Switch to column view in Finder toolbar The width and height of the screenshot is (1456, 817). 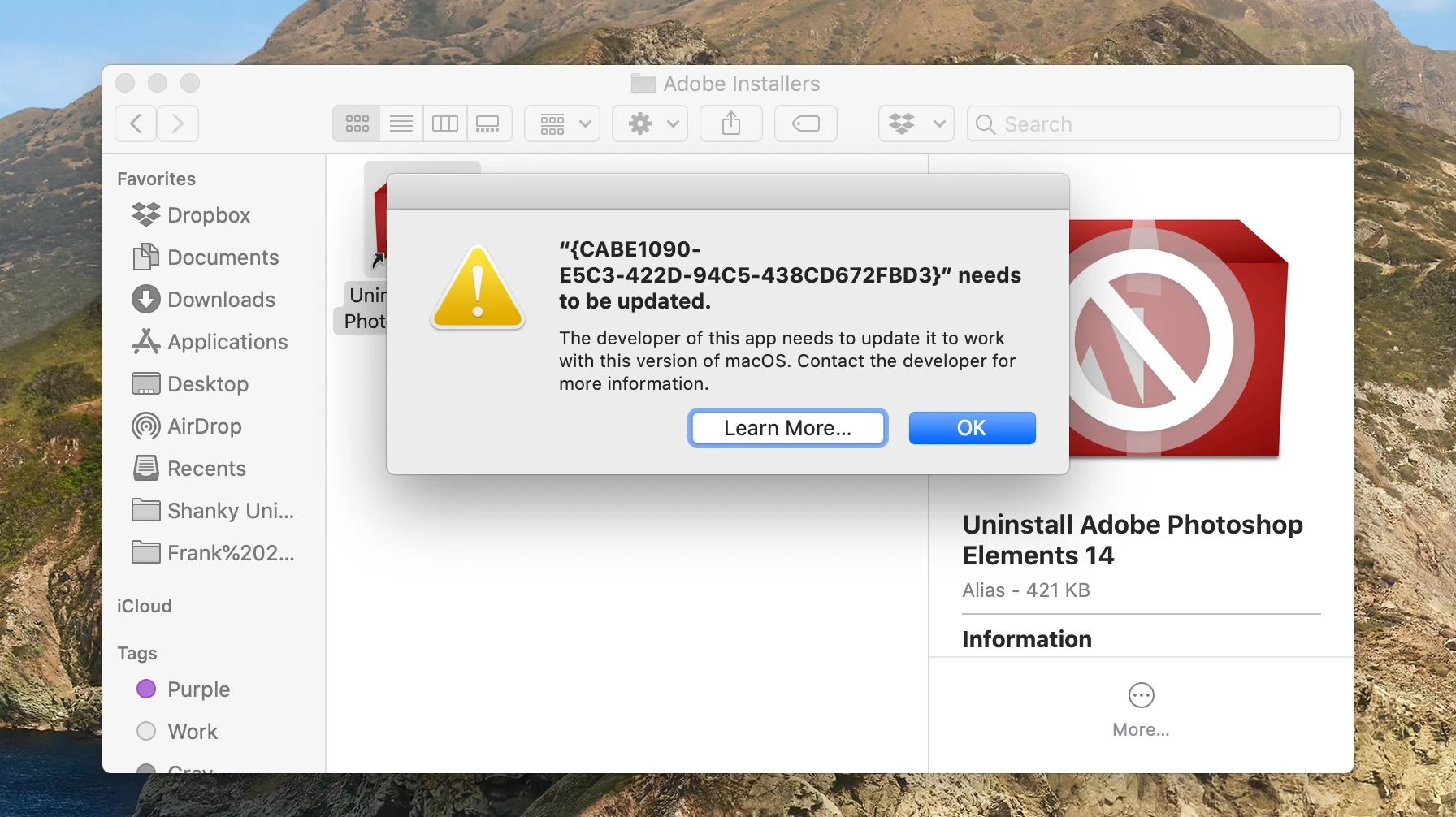[445, 123]
